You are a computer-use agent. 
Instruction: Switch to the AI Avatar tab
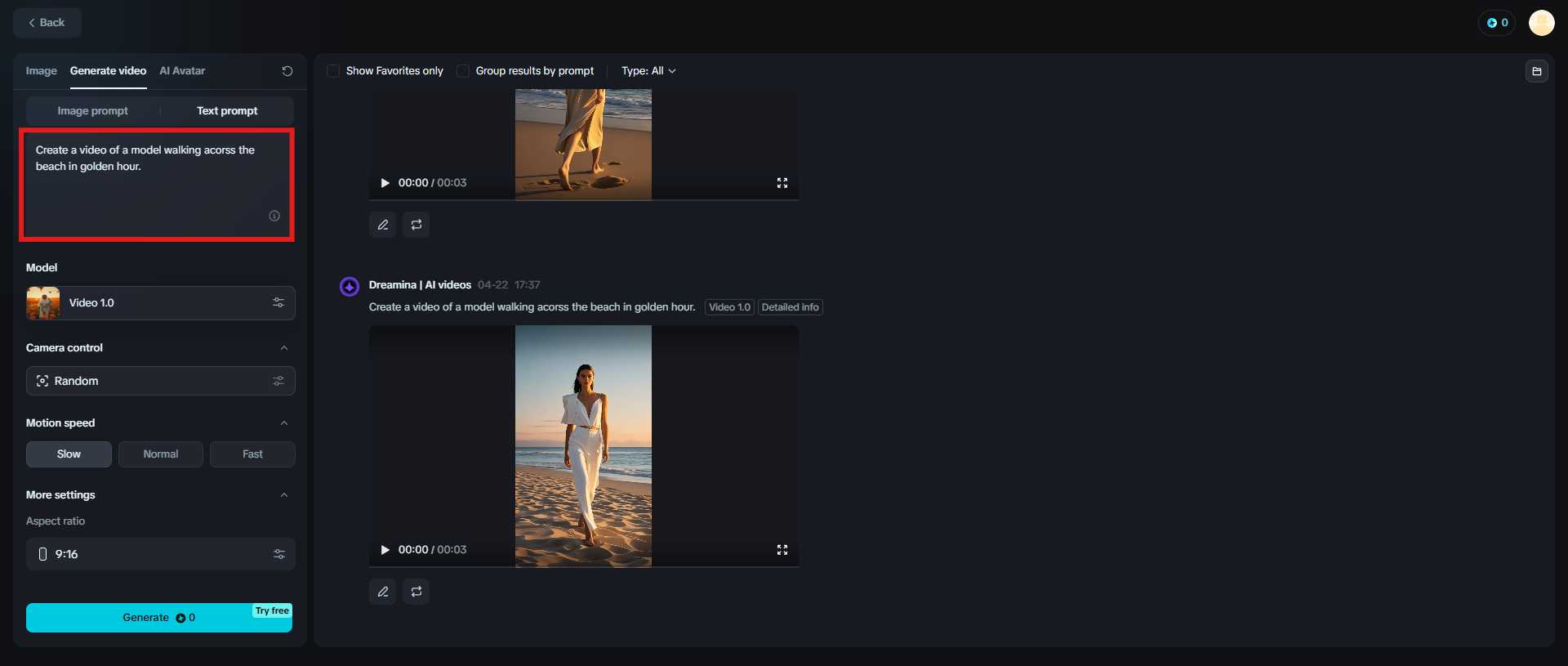point(182,71)
